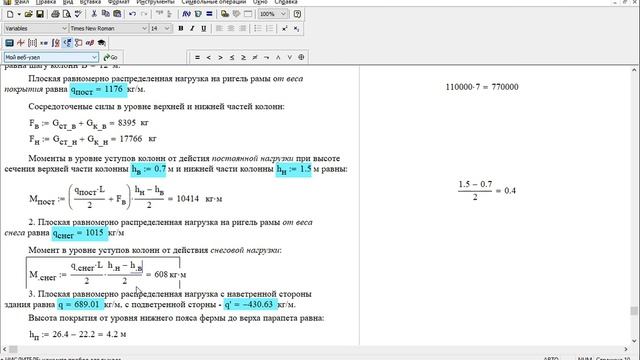Image resolution: width=640 pixels, height=360 pixels.
Task: Open the Calculus palette icon
Action: pyautogui.click(x=56, y=43)
